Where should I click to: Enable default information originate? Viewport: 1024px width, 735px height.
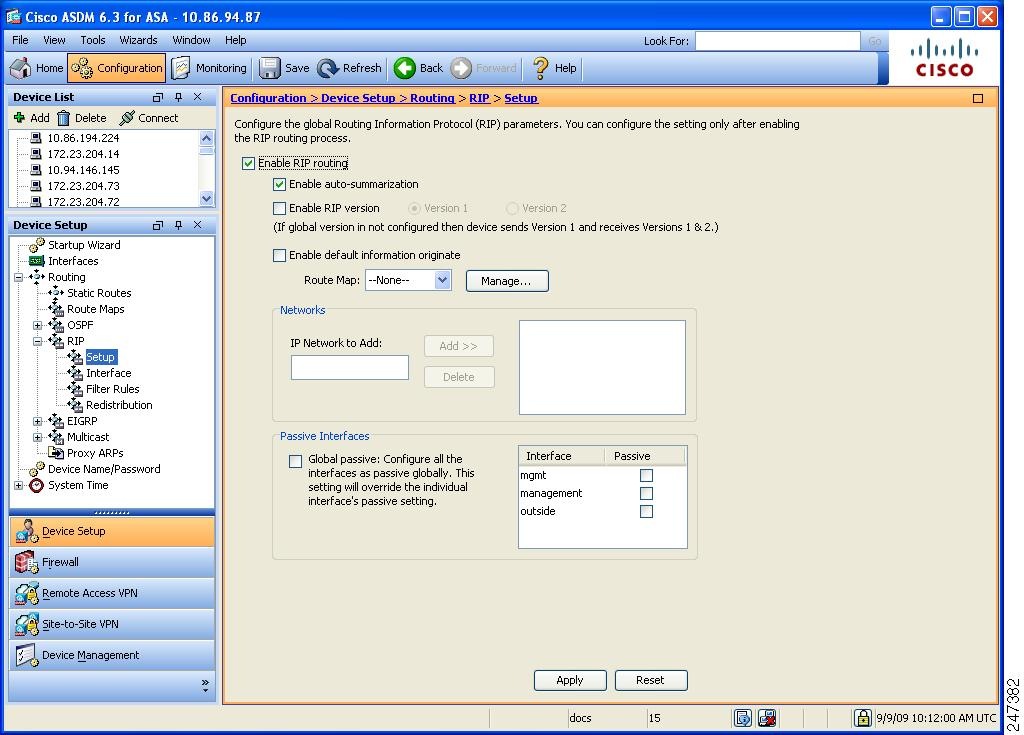(279, 255)
